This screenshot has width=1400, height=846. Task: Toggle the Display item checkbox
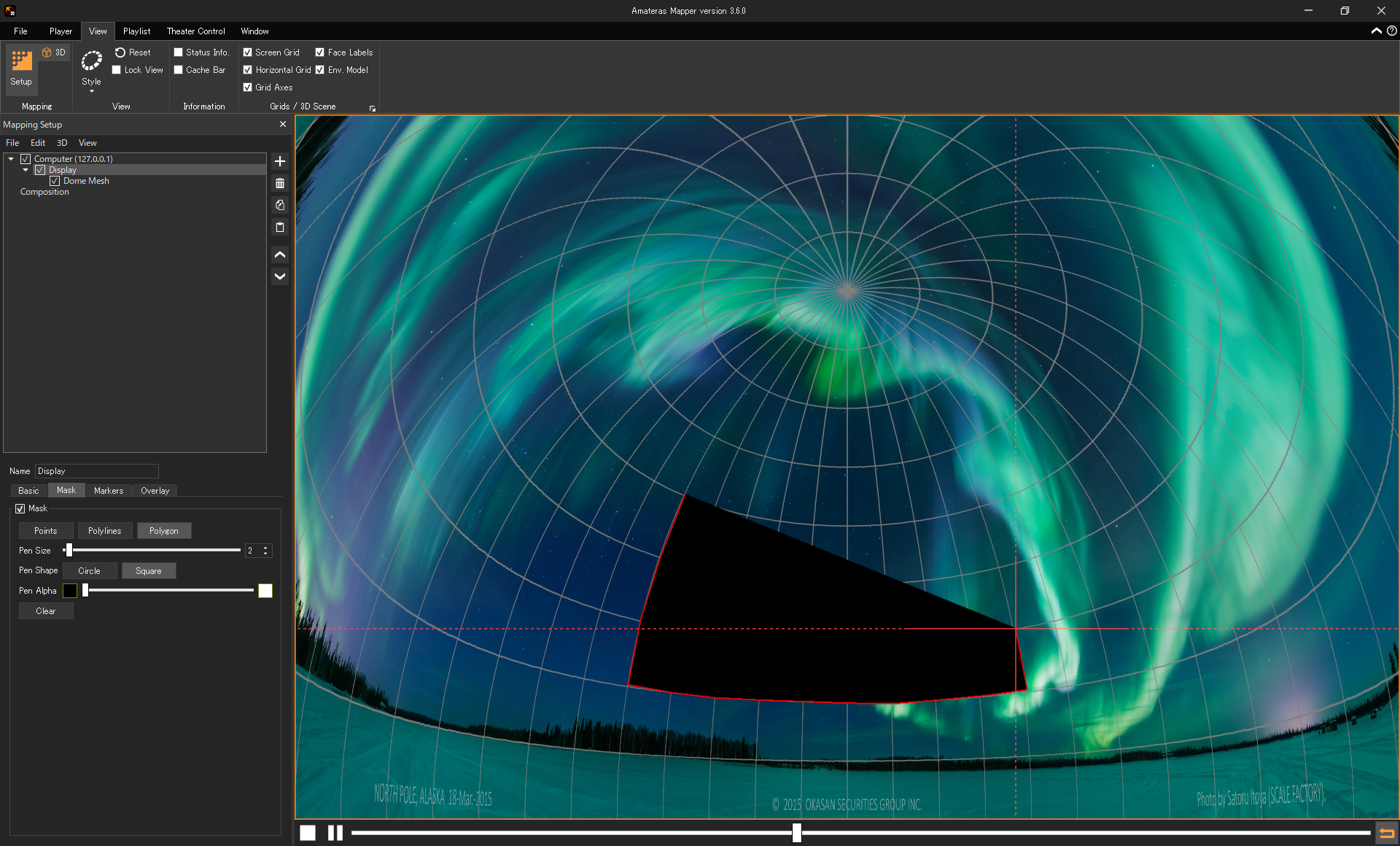(40, 170)
